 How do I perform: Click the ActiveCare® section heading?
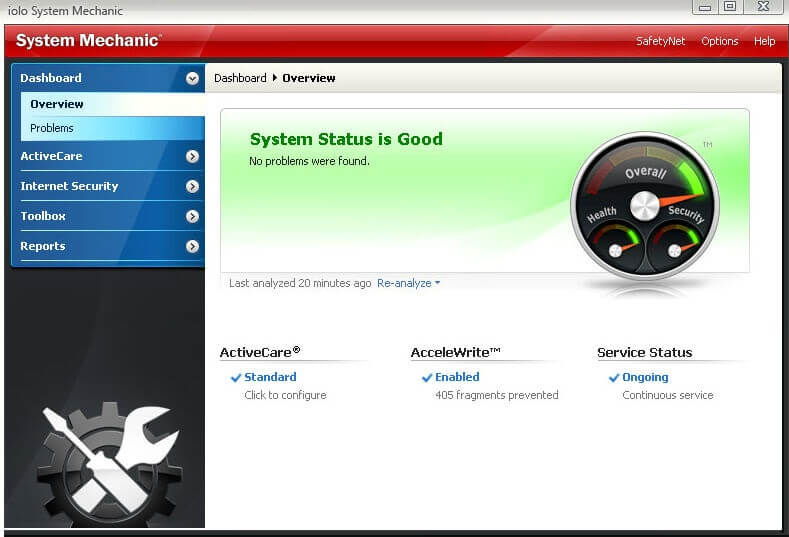(x=260, y=352)
